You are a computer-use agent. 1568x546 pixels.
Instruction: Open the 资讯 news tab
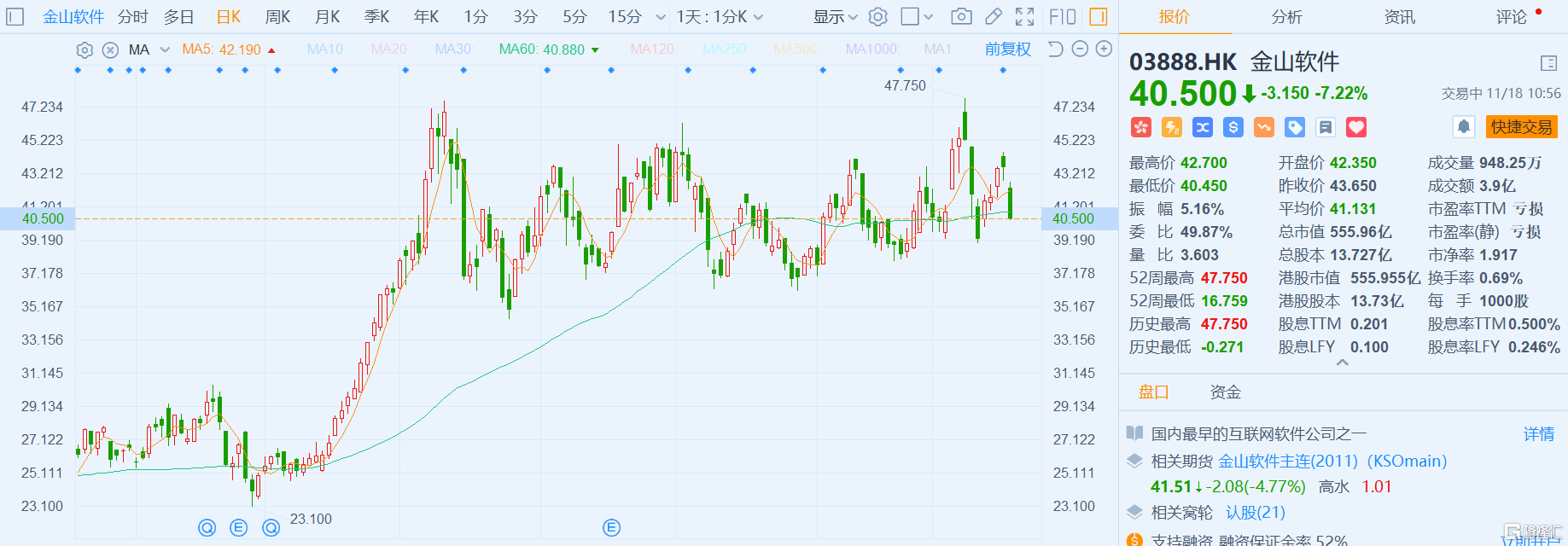click(x=1399, y=17)
